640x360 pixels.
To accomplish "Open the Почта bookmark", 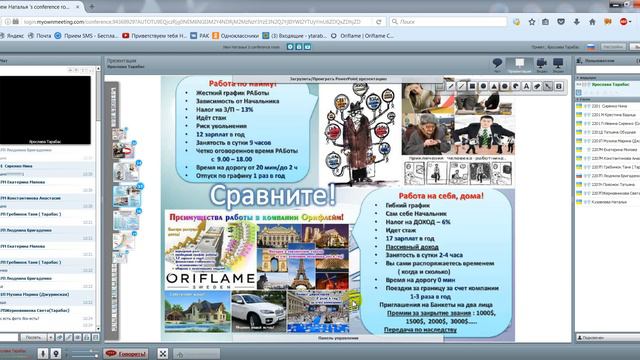I will coord(40,36).
